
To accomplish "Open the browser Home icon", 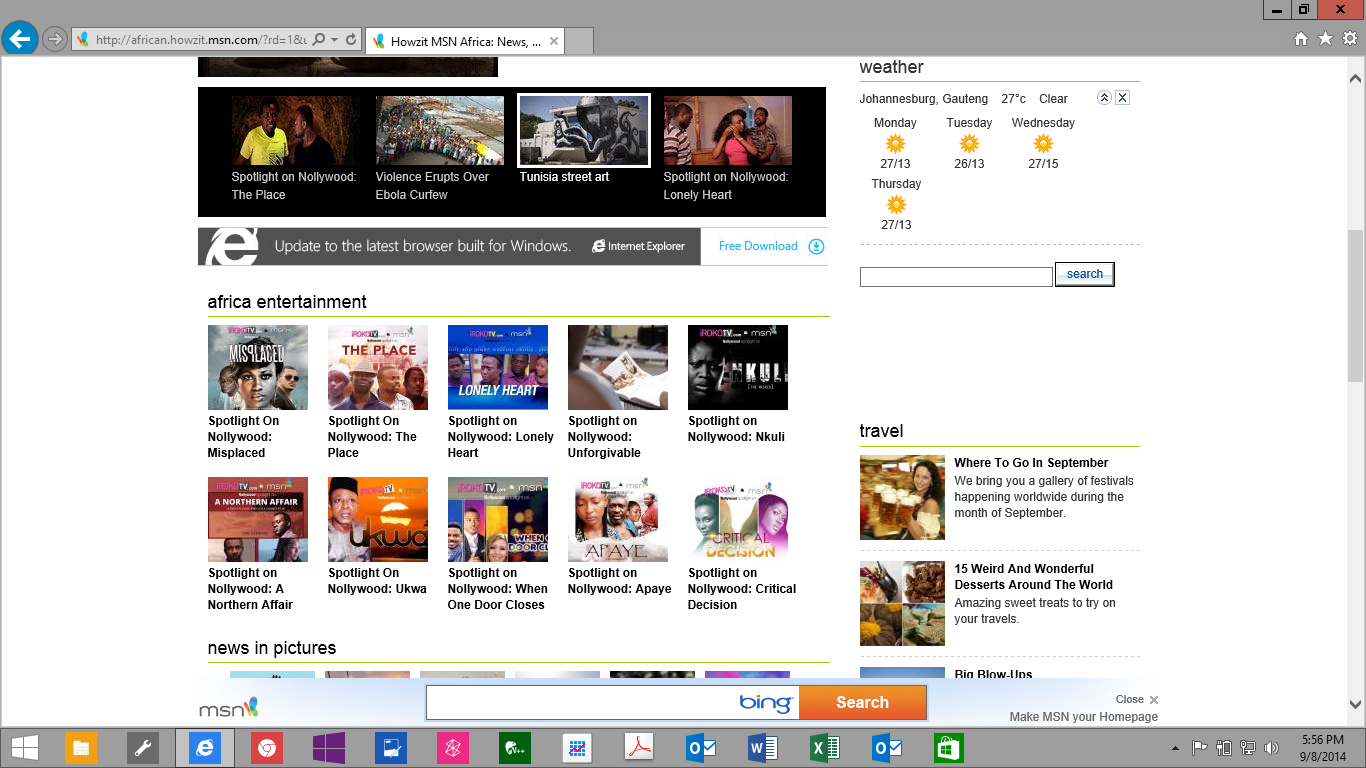I will [x=1301, y=39].
